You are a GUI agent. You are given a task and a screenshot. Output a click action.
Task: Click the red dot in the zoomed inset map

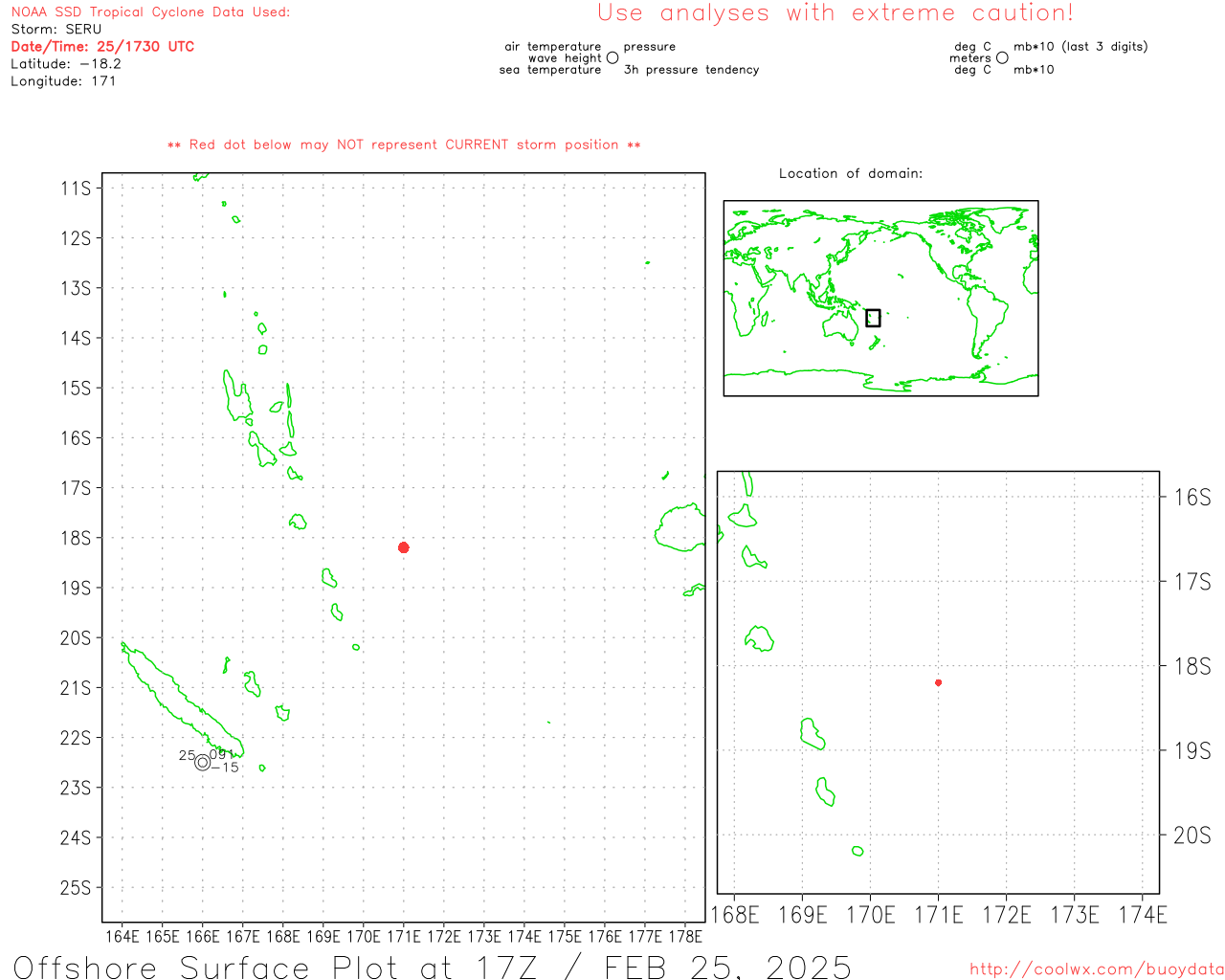pyautogui.click(x=939, y=682)
